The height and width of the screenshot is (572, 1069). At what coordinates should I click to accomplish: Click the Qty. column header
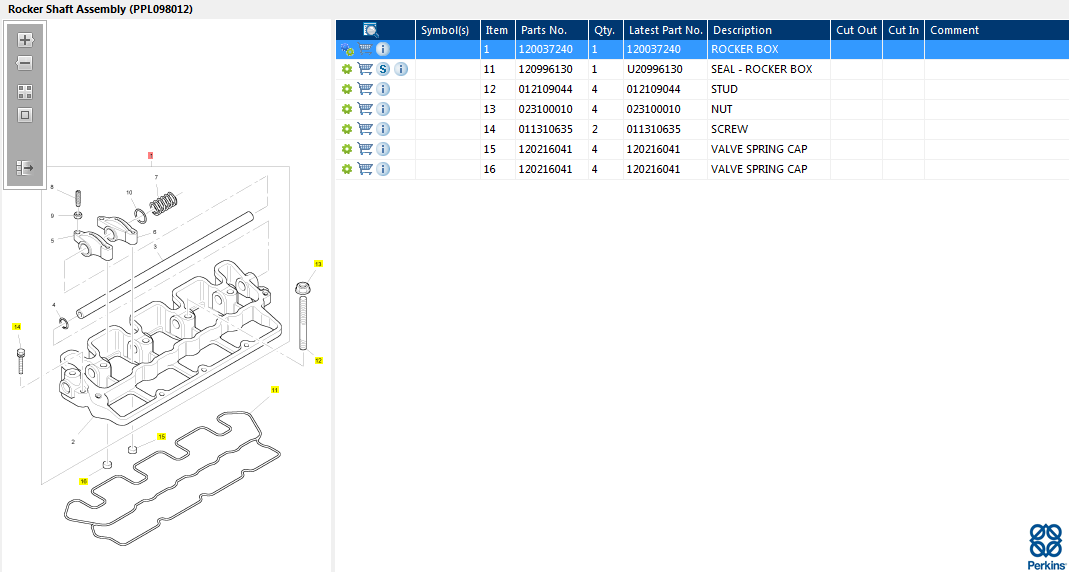(x=605, y=30)
